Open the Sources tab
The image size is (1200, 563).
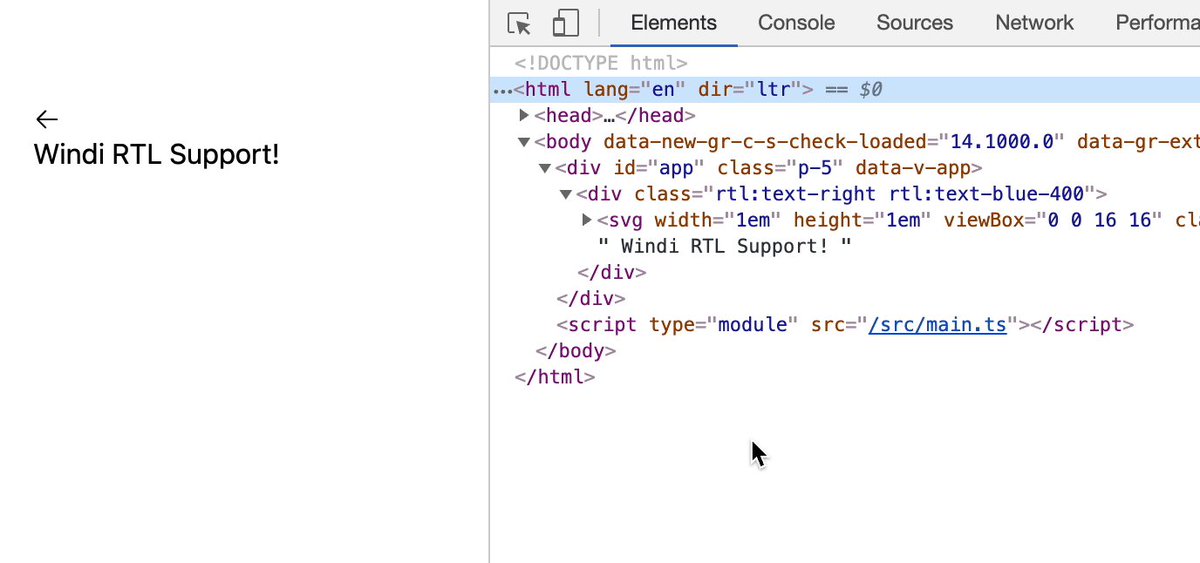tap(915, 23)
